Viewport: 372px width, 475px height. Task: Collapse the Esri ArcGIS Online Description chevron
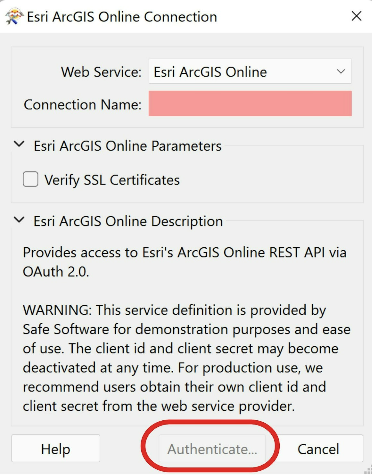(x=19, y=220)
